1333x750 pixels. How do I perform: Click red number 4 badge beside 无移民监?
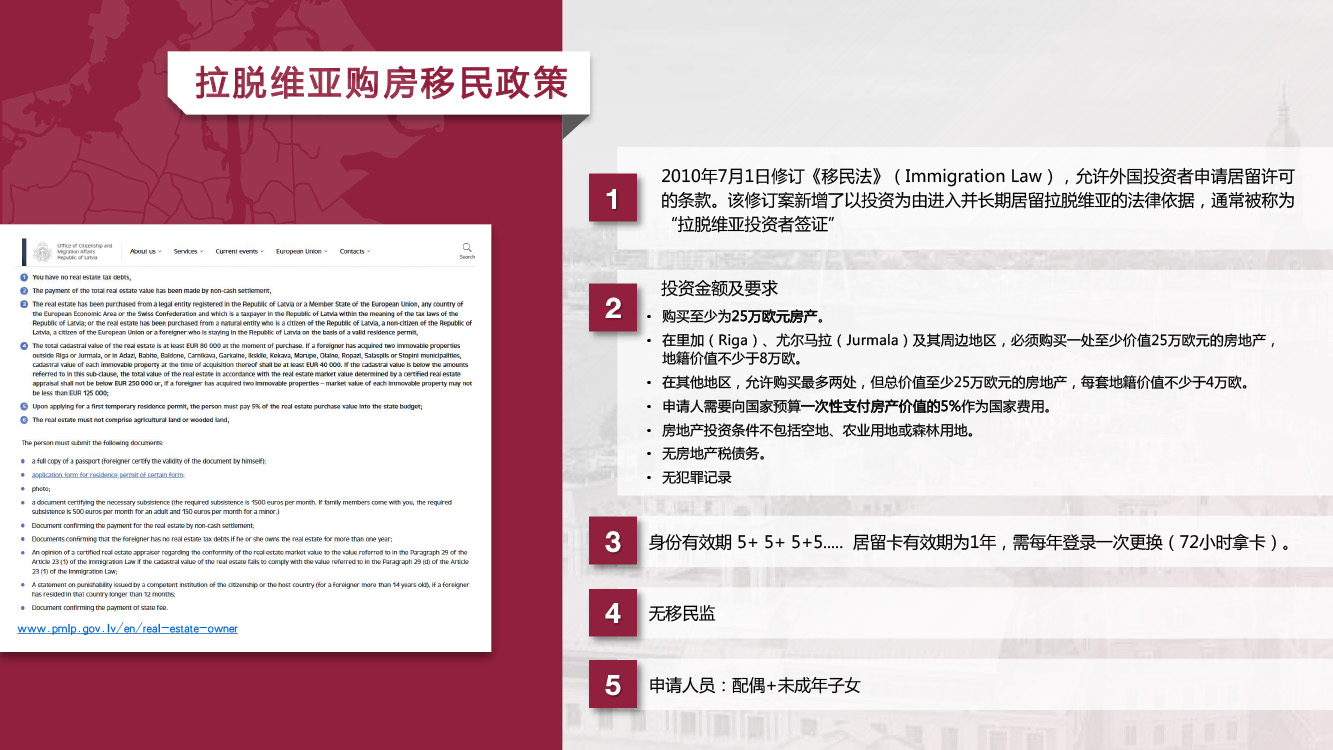pyautogui.click(x=613, y=613)
